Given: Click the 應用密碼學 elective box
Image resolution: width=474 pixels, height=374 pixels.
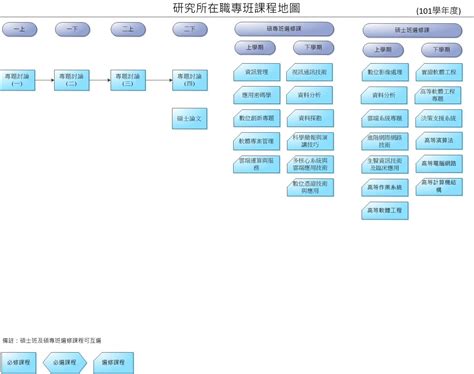Looking at the screenshot, I should click(x=257, y=95).
